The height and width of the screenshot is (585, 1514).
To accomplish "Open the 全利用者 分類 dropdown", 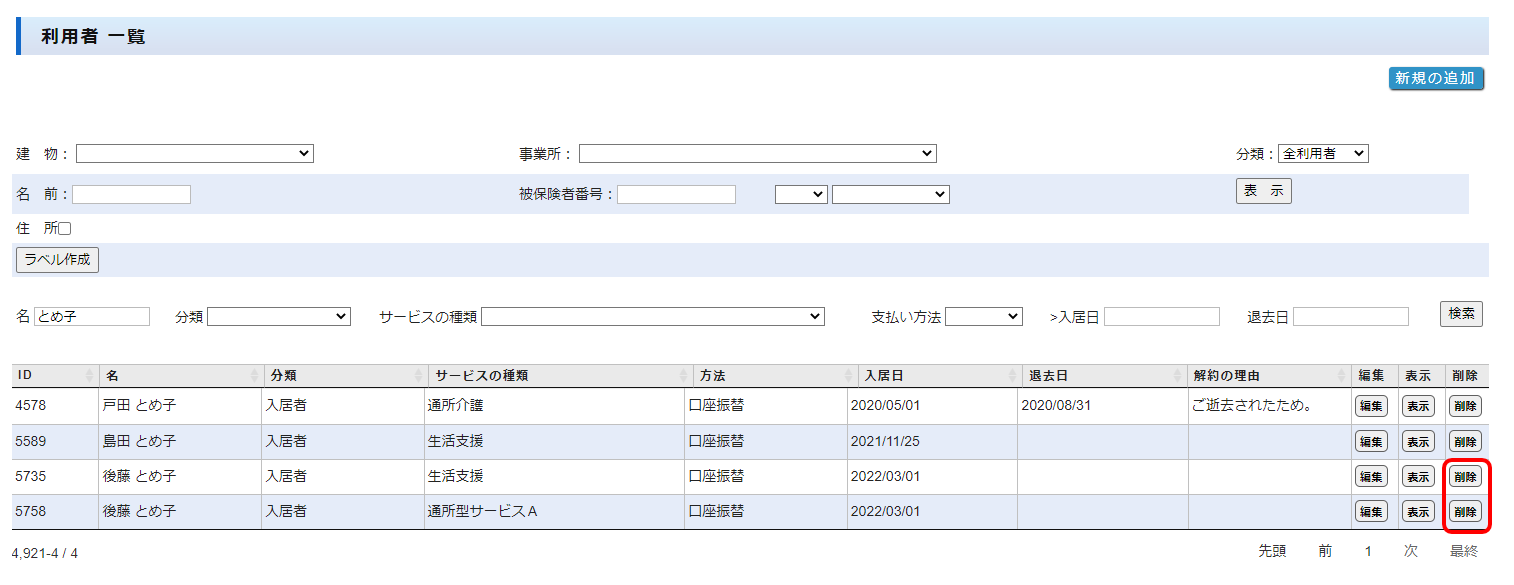I will (1323, 154).
